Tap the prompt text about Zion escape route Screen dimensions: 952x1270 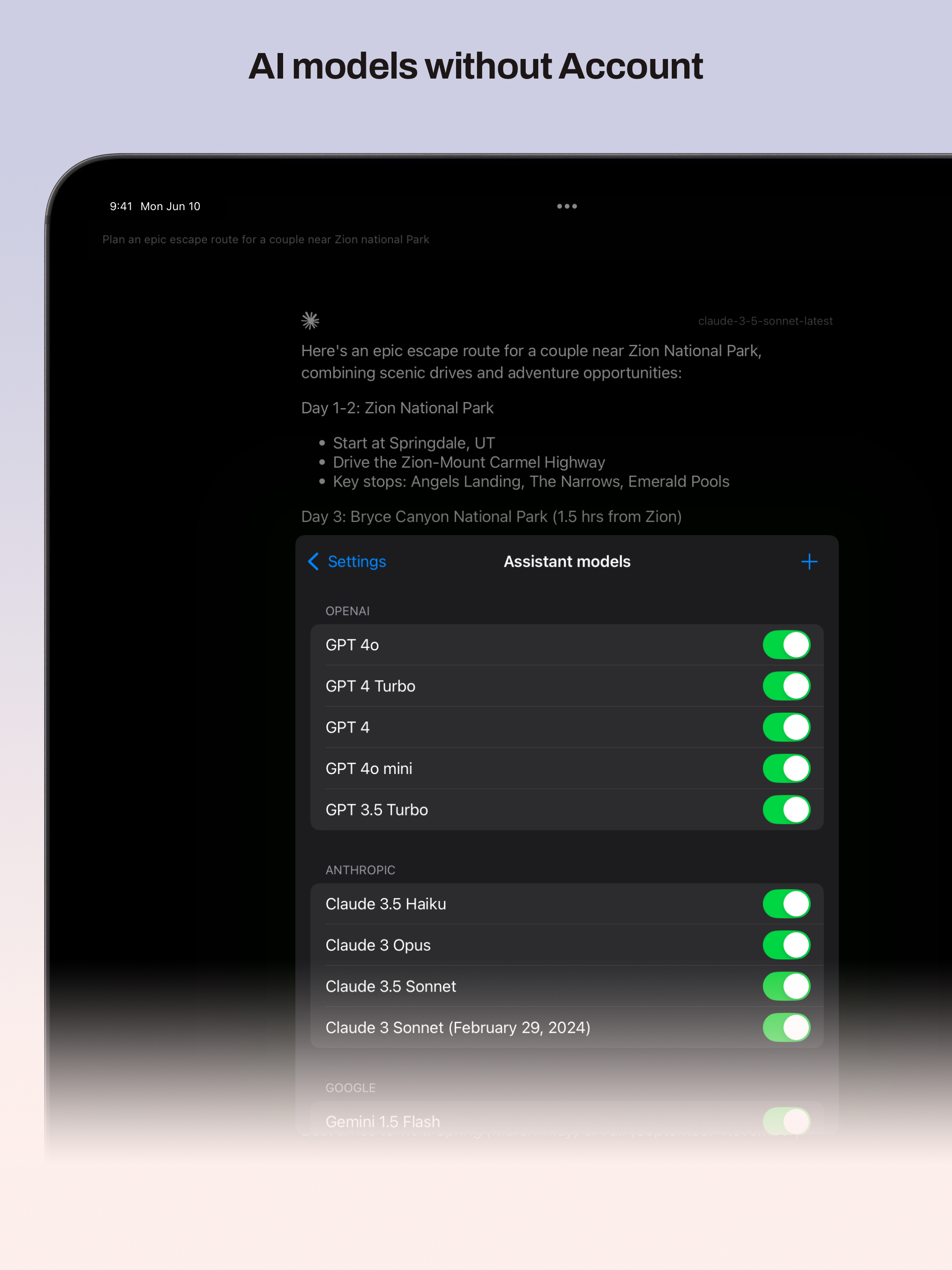coord(266,239)
